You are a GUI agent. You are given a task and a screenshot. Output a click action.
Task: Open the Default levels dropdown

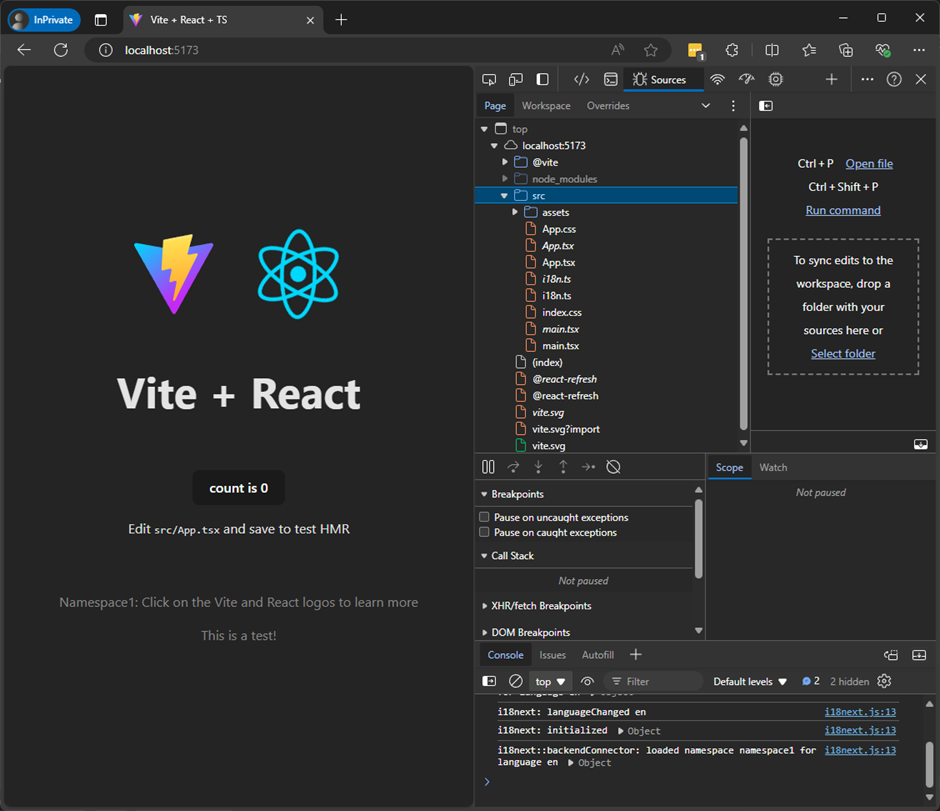[750, 681]
